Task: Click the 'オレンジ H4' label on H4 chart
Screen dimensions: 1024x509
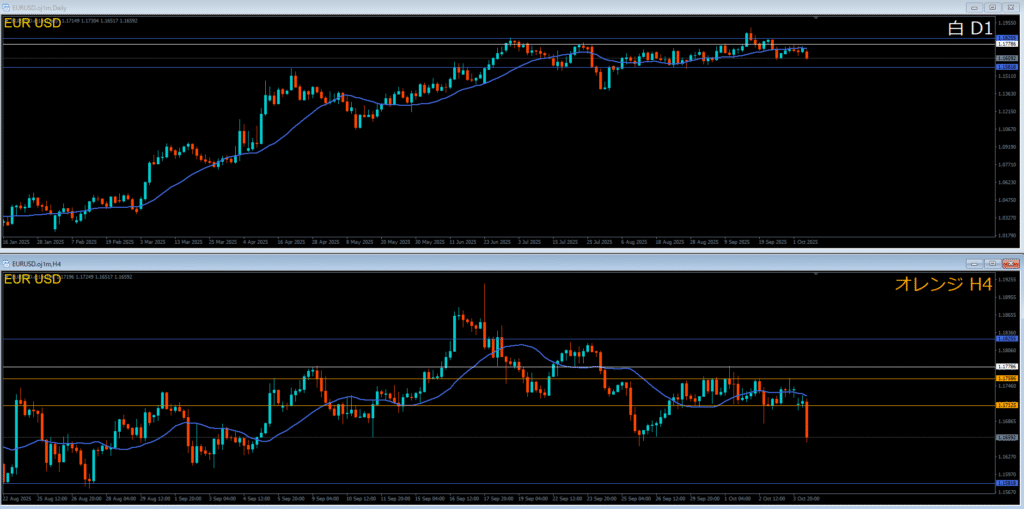Action: (944, 284)
